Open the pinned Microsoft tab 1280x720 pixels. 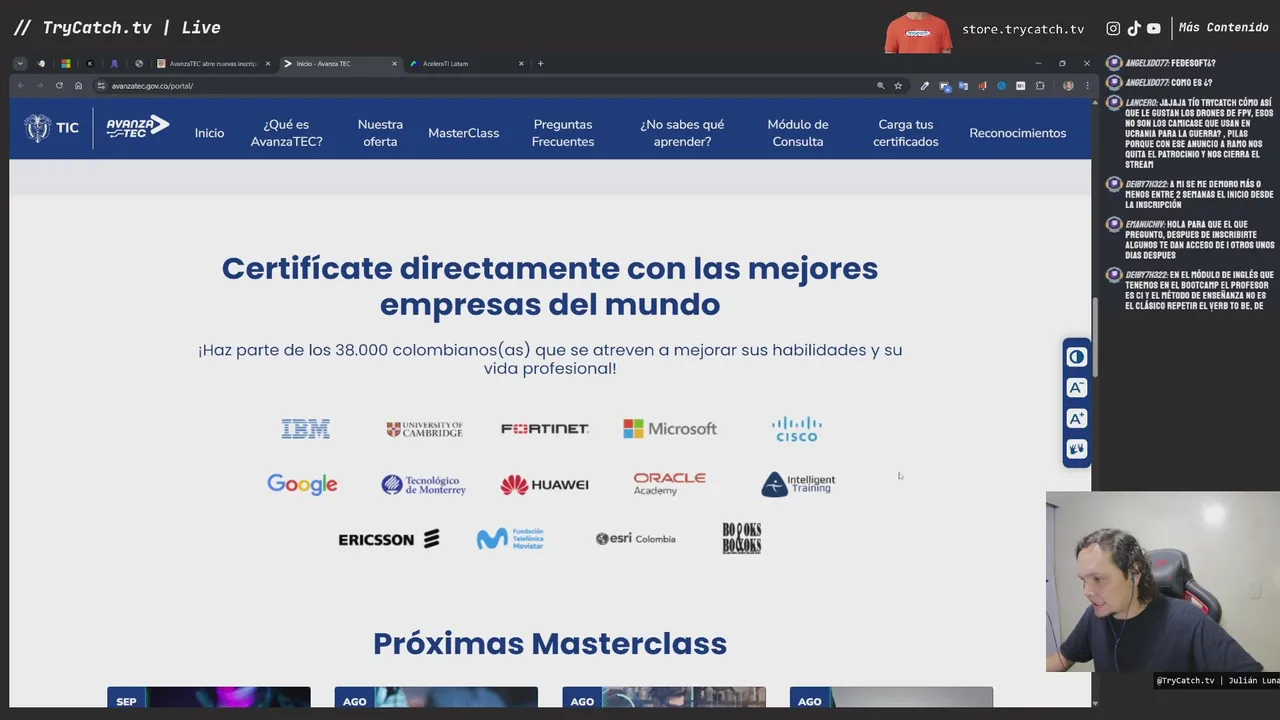click(65, 63)
